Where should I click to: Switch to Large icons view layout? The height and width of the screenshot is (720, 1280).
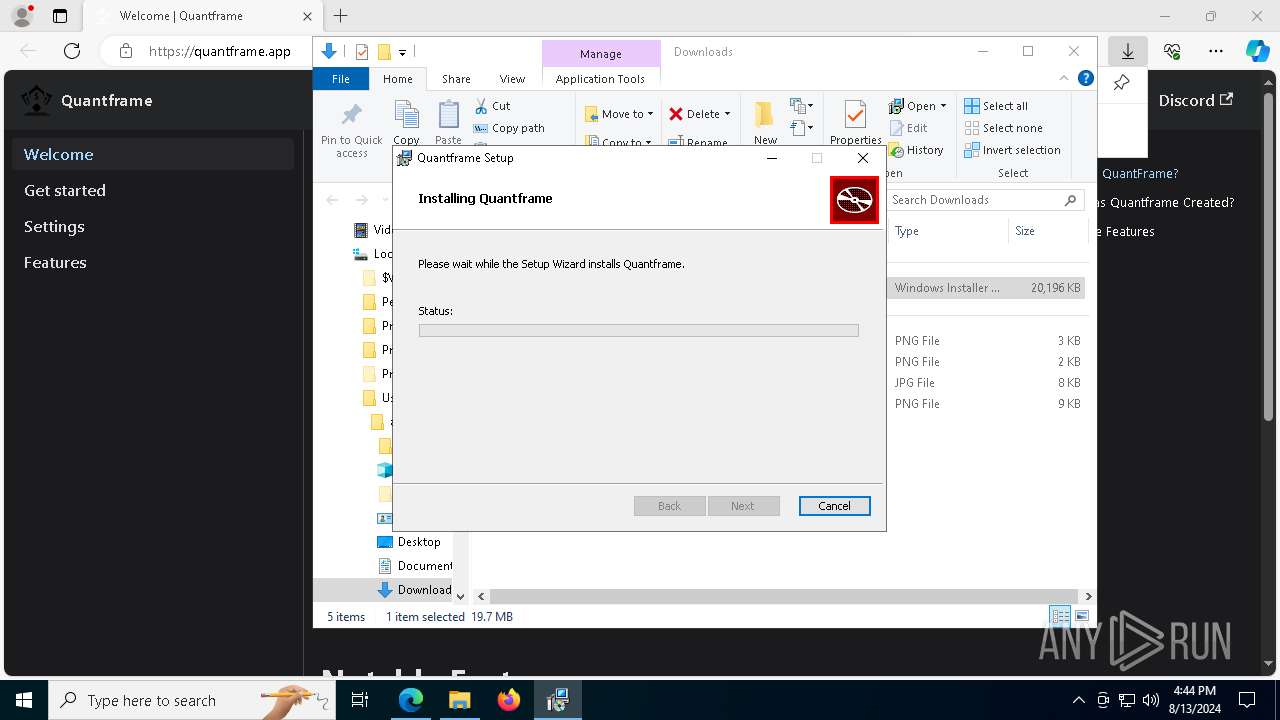point(1082,616)
